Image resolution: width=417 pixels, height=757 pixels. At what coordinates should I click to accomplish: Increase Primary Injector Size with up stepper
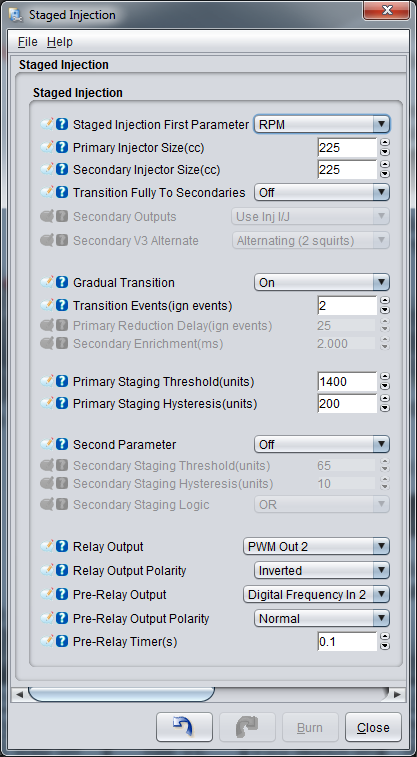(385, 143)
